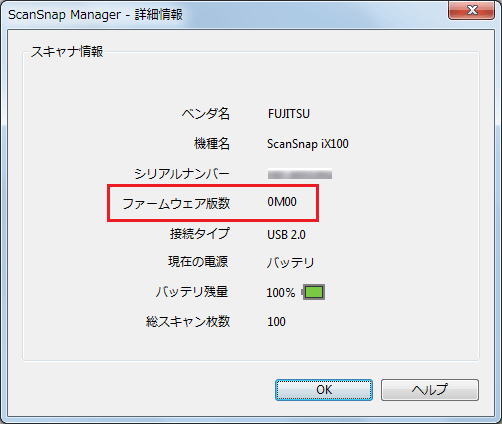
Task: Click the 現在の電源 label
Action: tap(198, 262)
